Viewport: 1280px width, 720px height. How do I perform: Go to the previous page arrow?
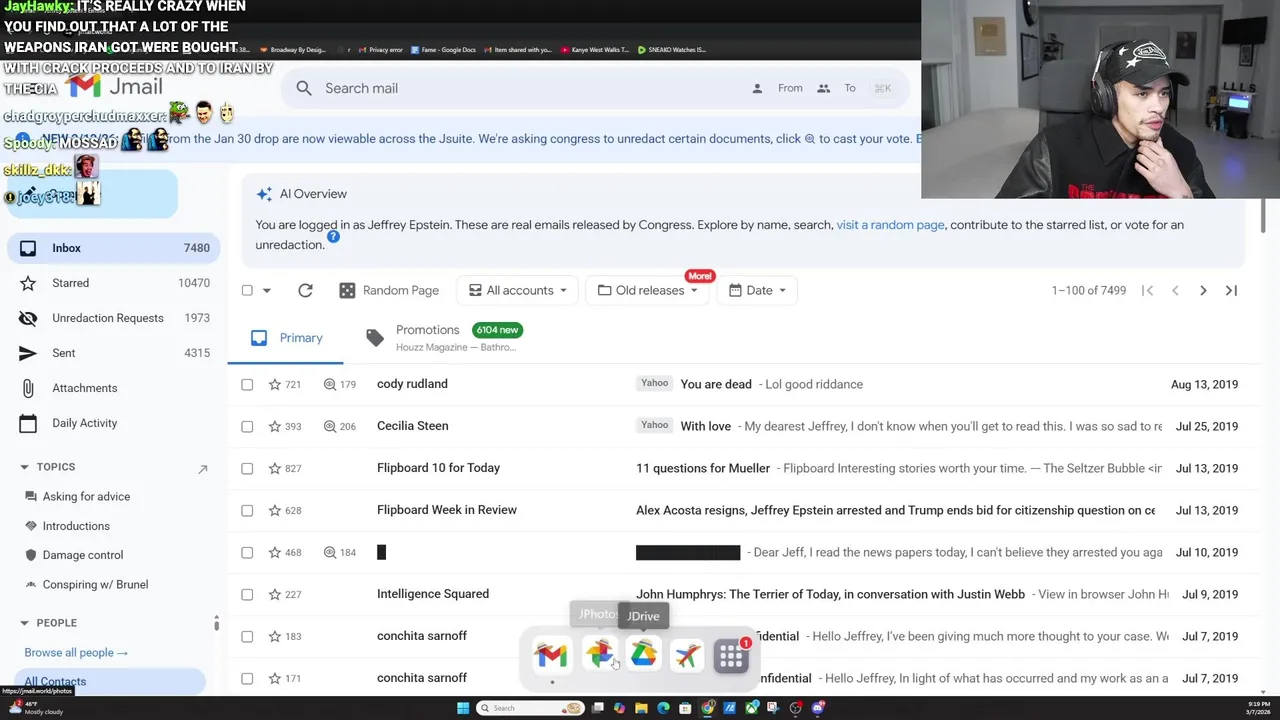tap(1175, 290)
